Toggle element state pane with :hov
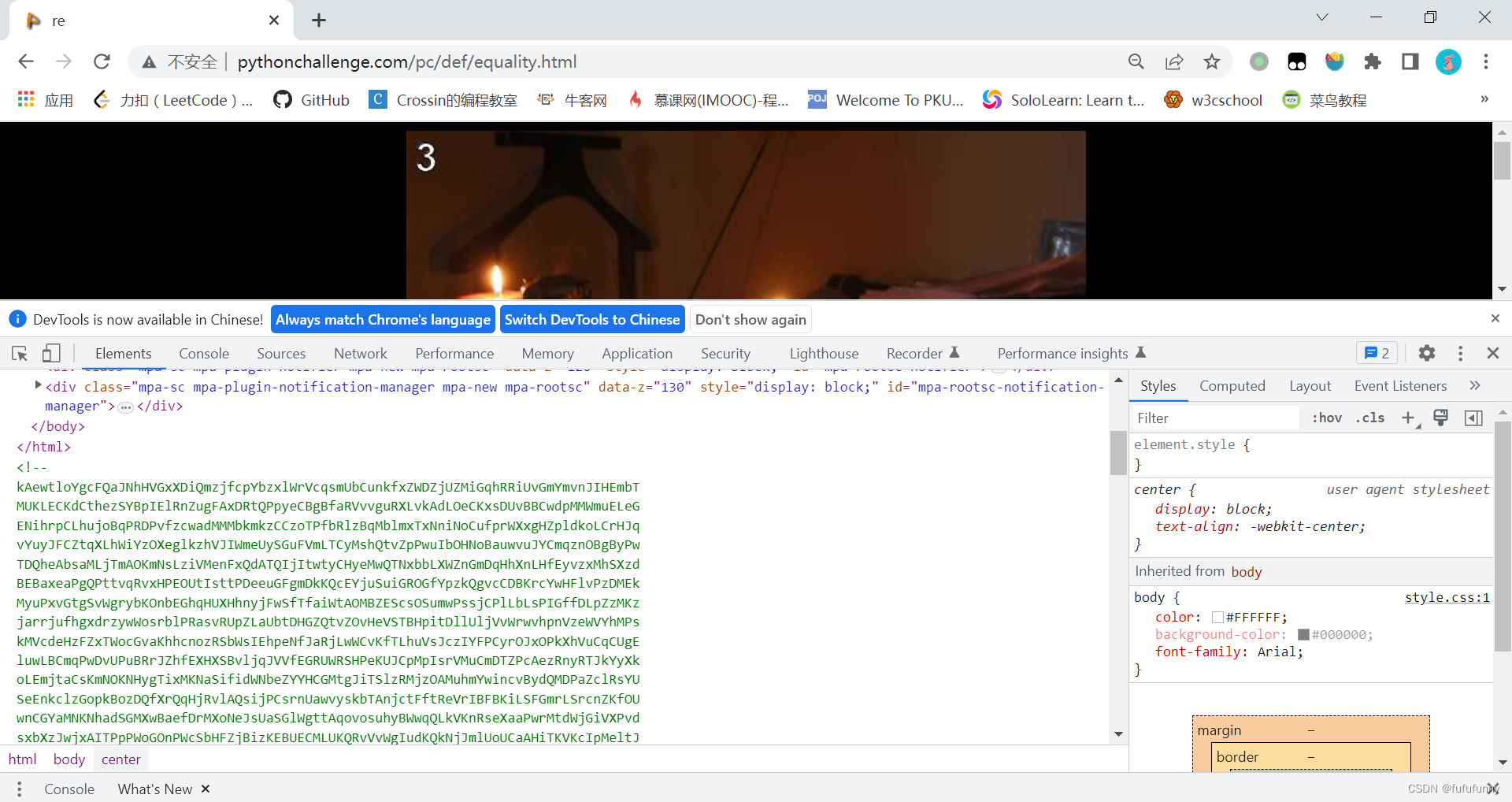Screen dimensions: 1512x802 pos(1327,418)
